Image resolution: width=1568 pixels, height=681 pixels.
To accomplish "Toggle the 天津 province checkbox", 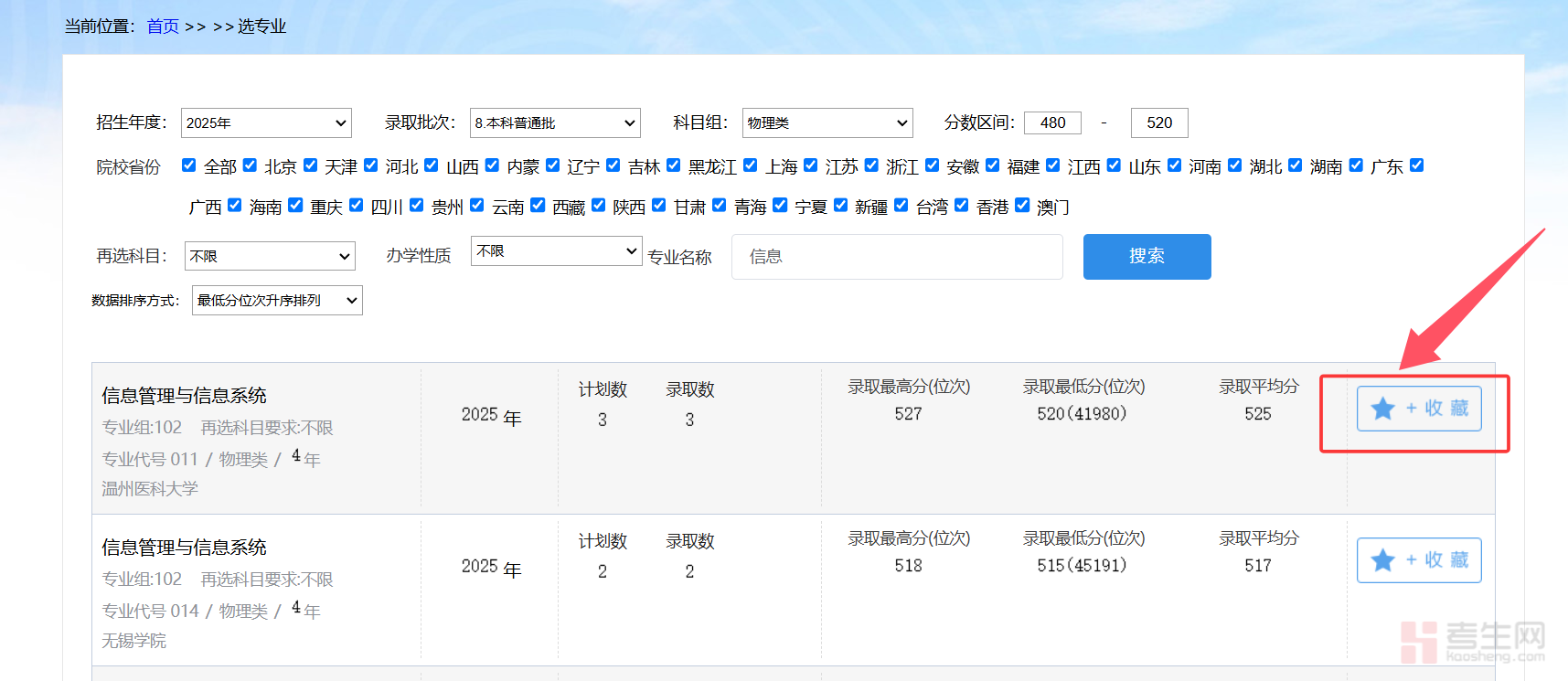I will (310, 165).
